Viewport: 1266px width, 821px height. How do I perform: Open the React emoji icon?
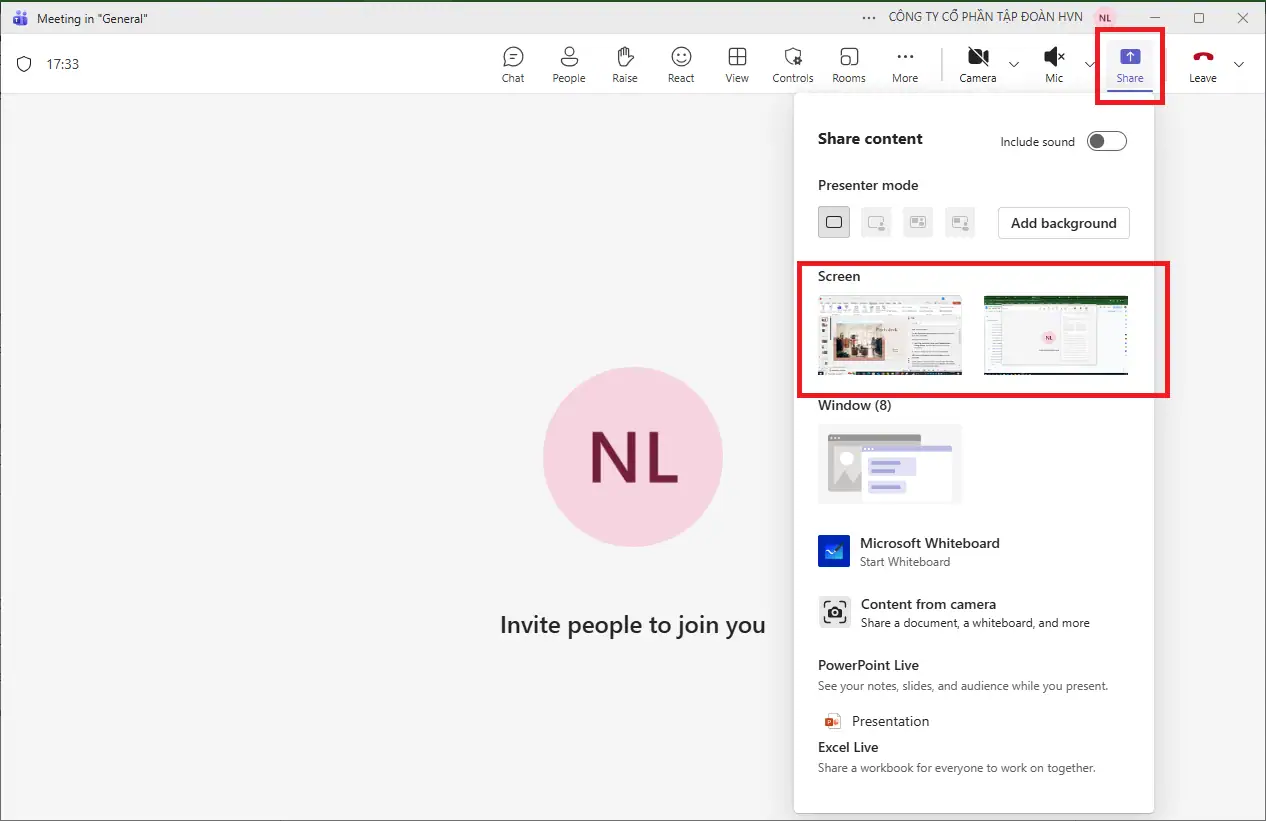click(x=681, y=64)
